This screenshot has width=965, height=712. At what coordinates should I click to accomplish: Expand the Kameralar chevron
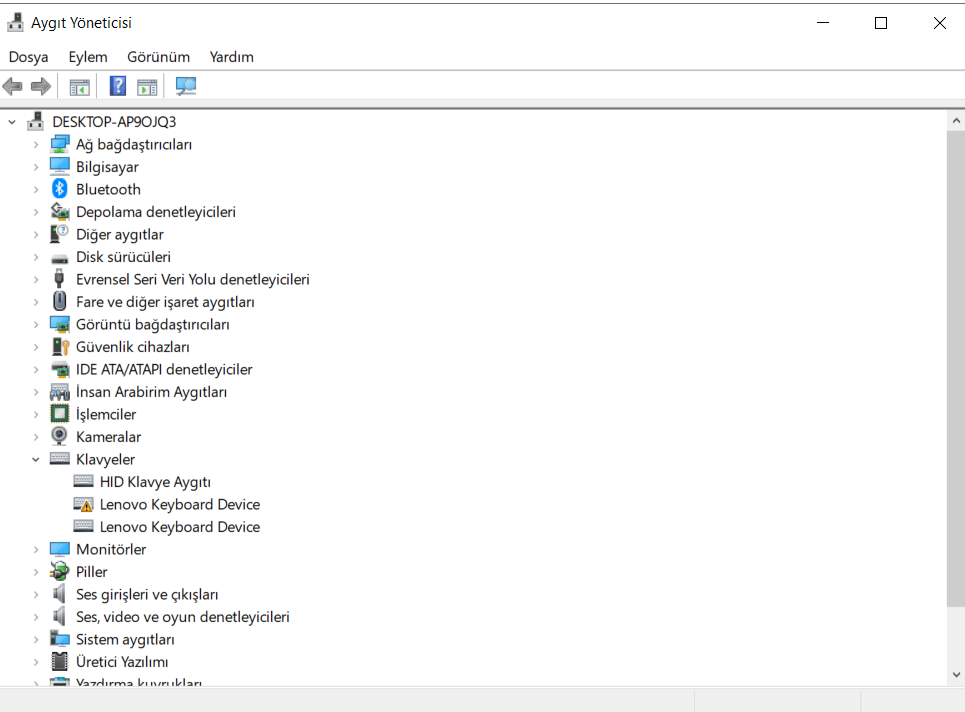[x=36, y=437]
